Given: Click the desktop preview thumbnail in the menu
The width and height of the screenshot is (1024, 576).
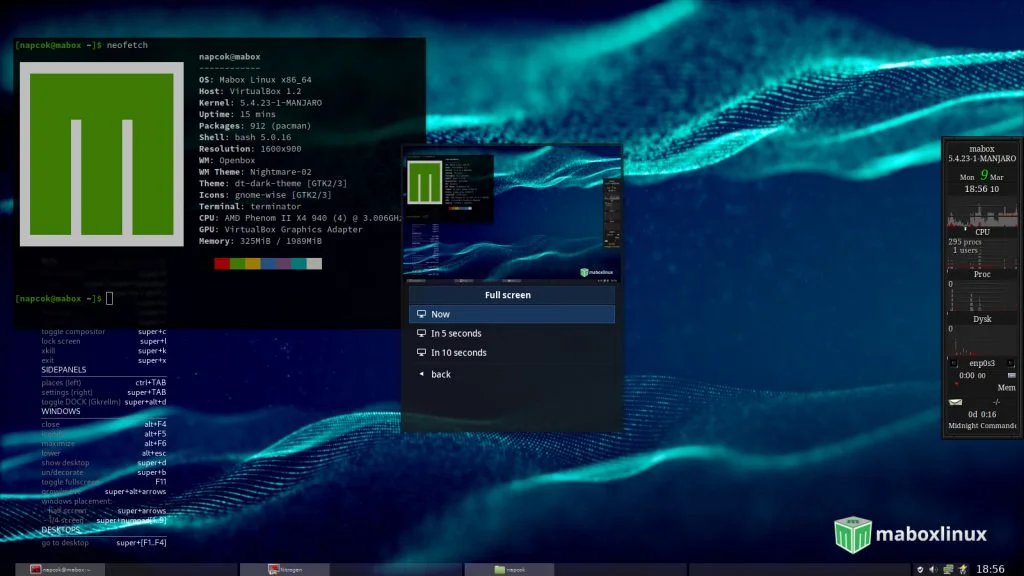Looking at the screenshot, I should pos(511,216).
